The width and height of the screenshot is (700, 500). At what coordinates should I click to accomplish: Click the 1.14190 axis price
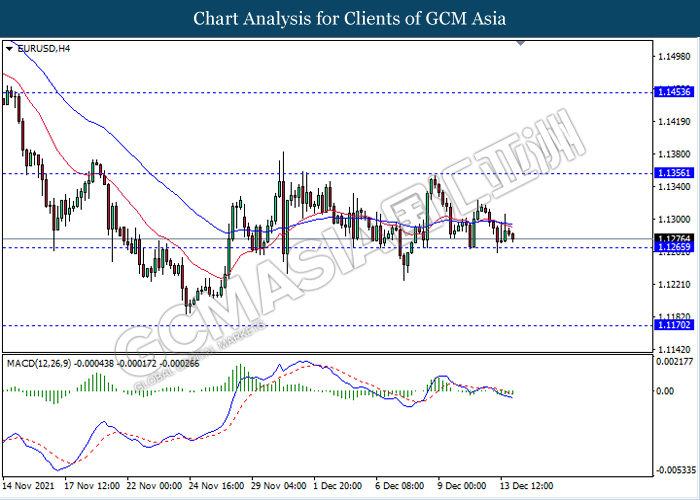click(674, 121)
